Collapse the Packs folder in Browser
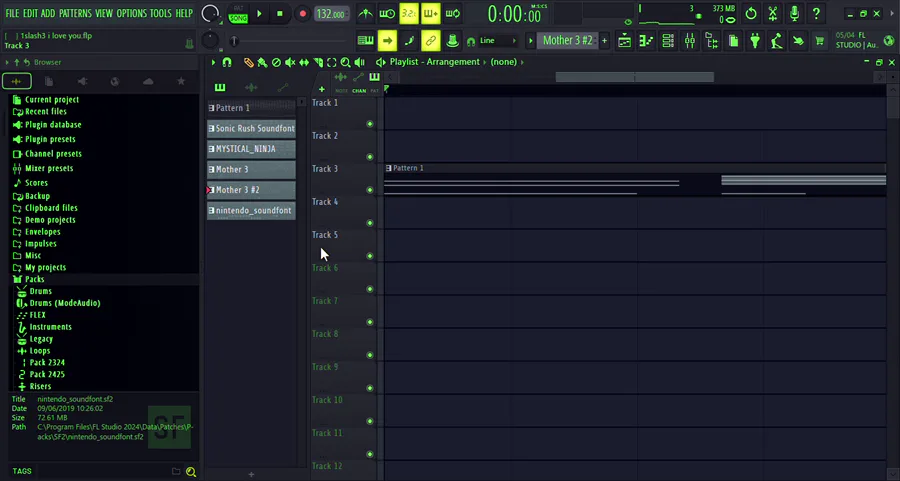The image size is (900, 481). [x=34, y=279]
